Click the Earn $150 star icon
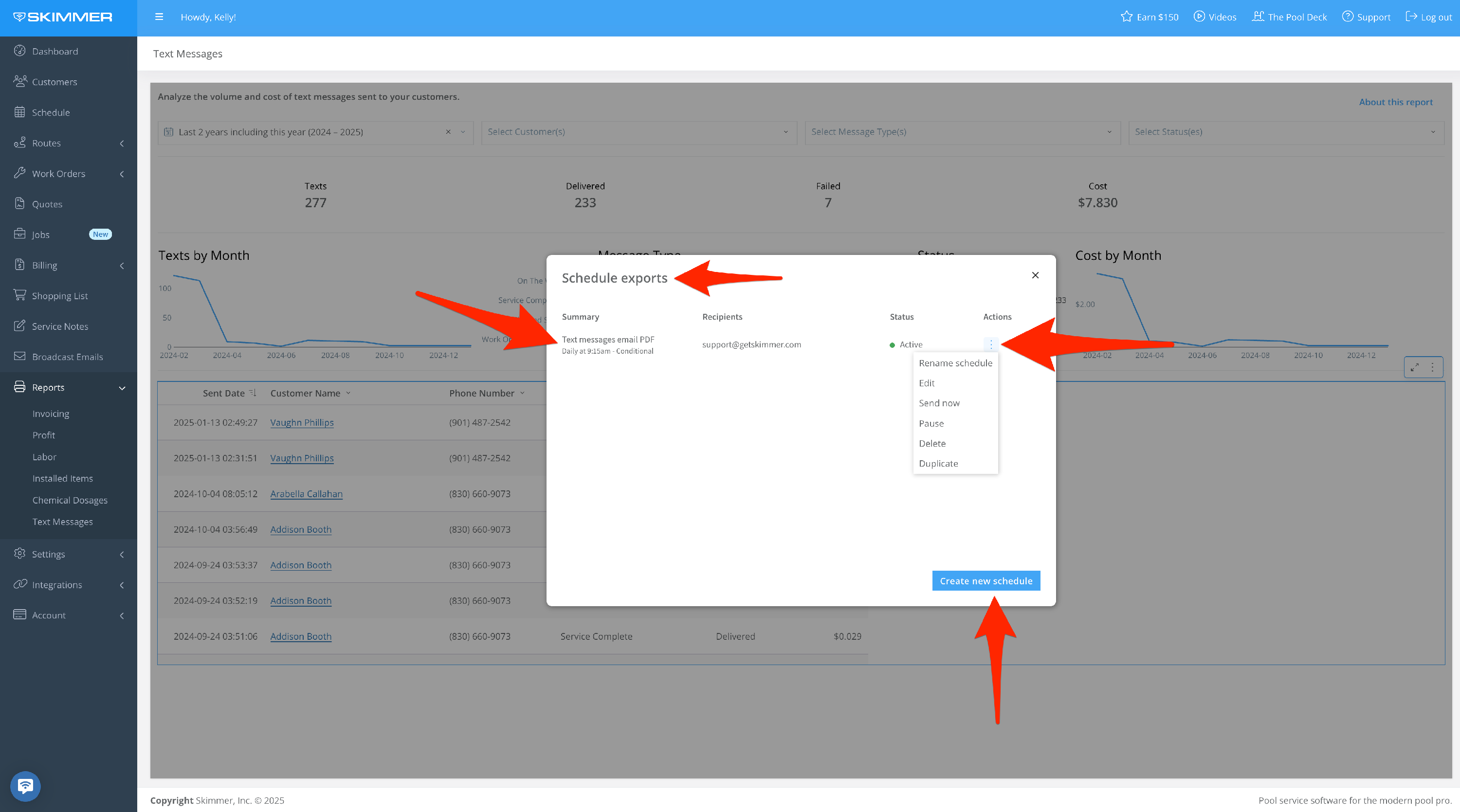 1126,17
